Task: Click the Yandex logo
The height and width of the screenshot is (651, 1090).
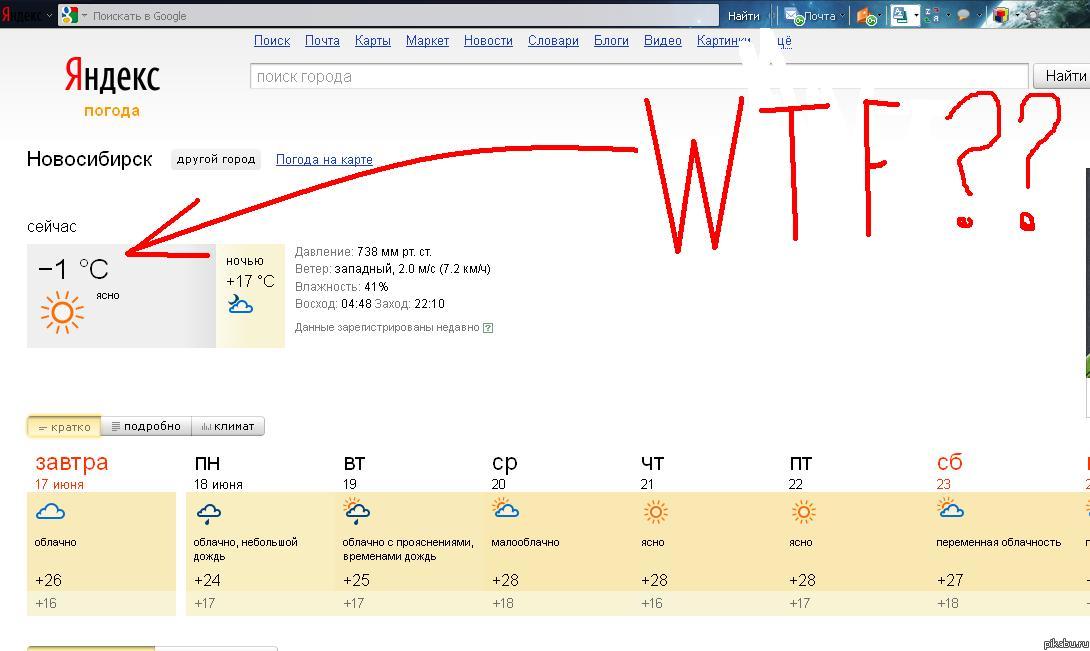Action: (111, 77)
